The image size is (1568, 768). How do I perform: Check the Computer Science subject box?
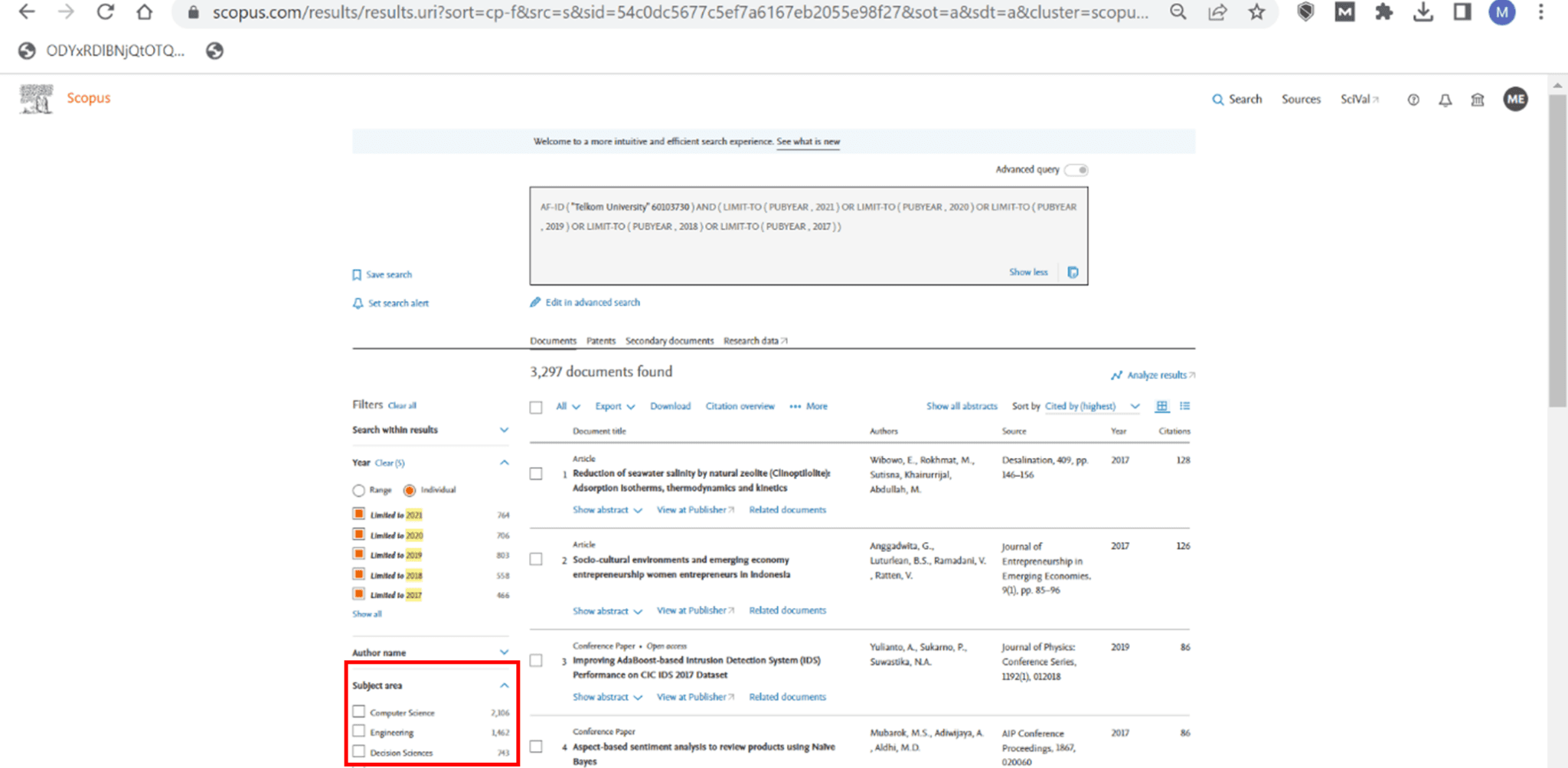point(358,712)
